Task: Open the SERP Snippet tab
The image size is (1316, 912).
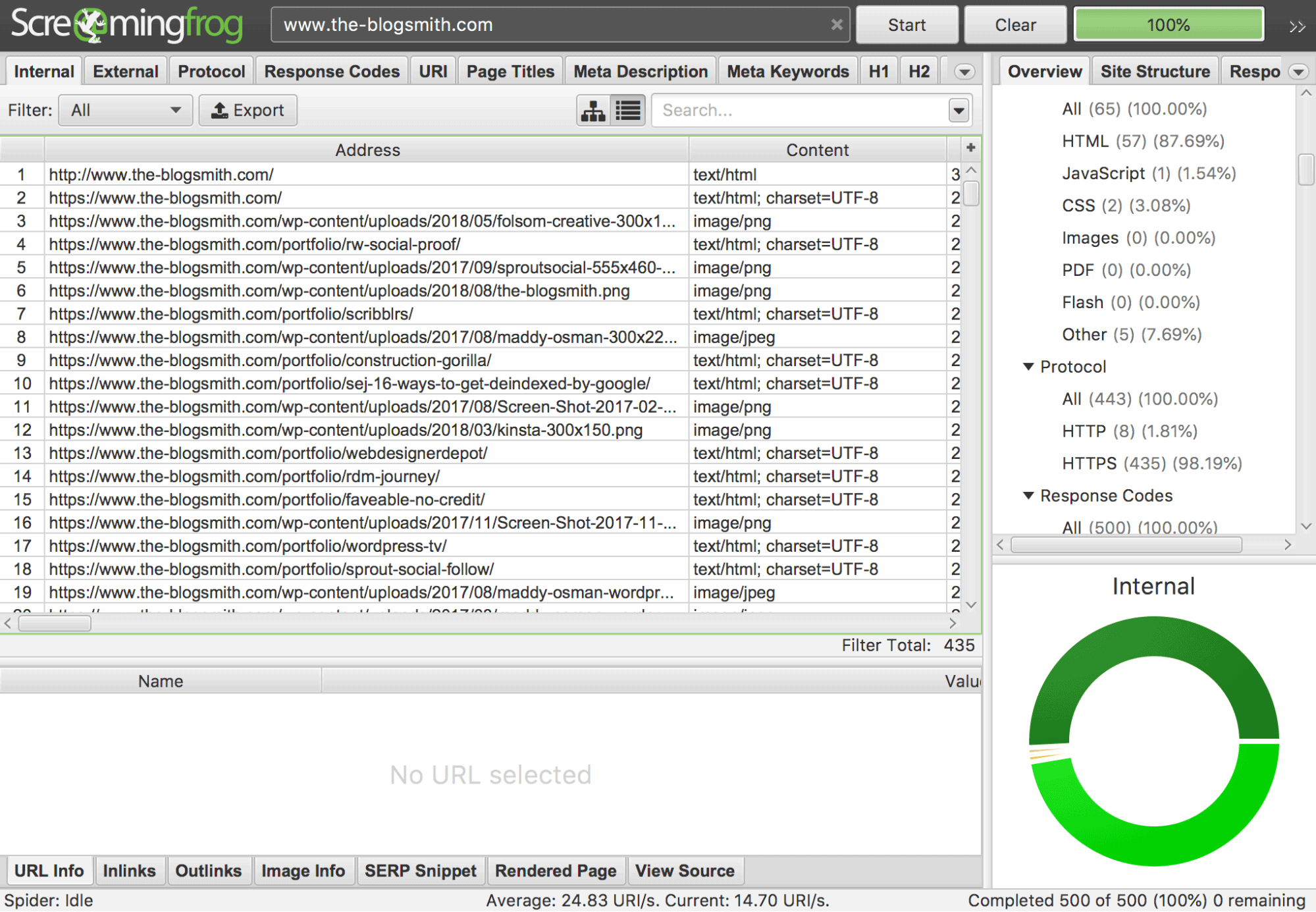Action: 421,871
